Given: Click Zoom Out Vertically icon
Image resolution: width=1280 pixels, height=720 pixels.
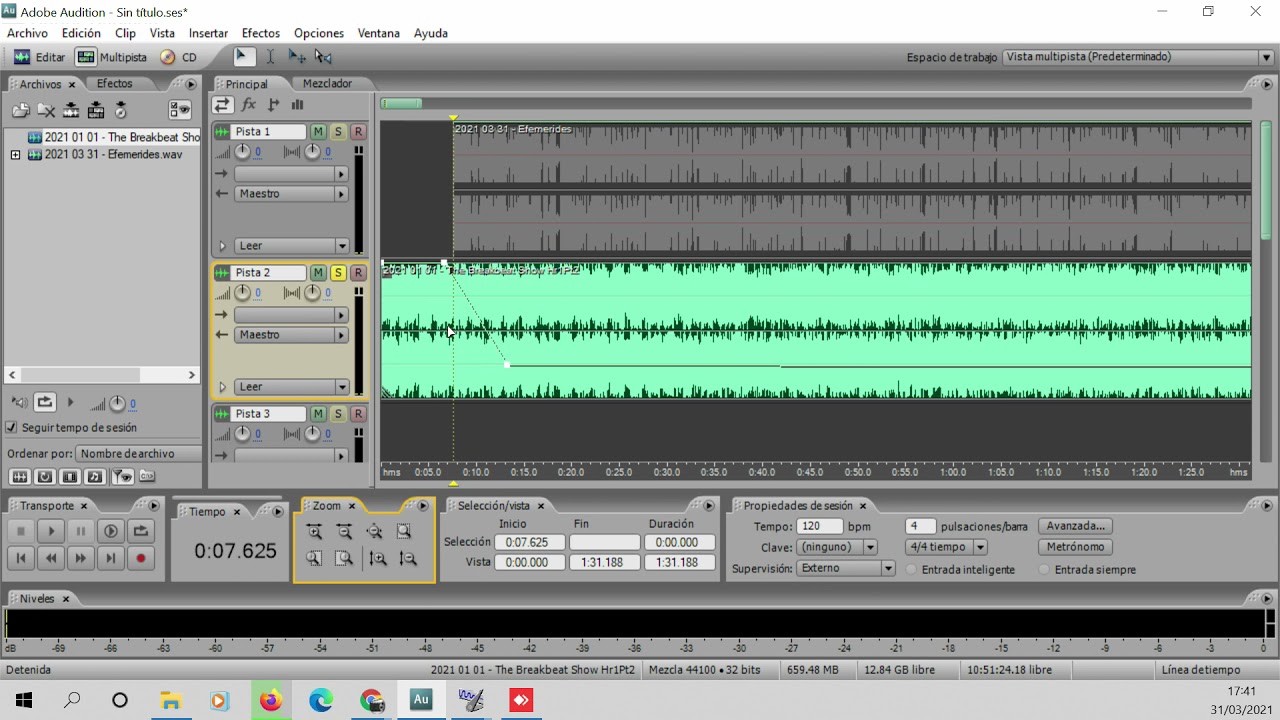Looking at the screenshot, I should coord(407,559).
